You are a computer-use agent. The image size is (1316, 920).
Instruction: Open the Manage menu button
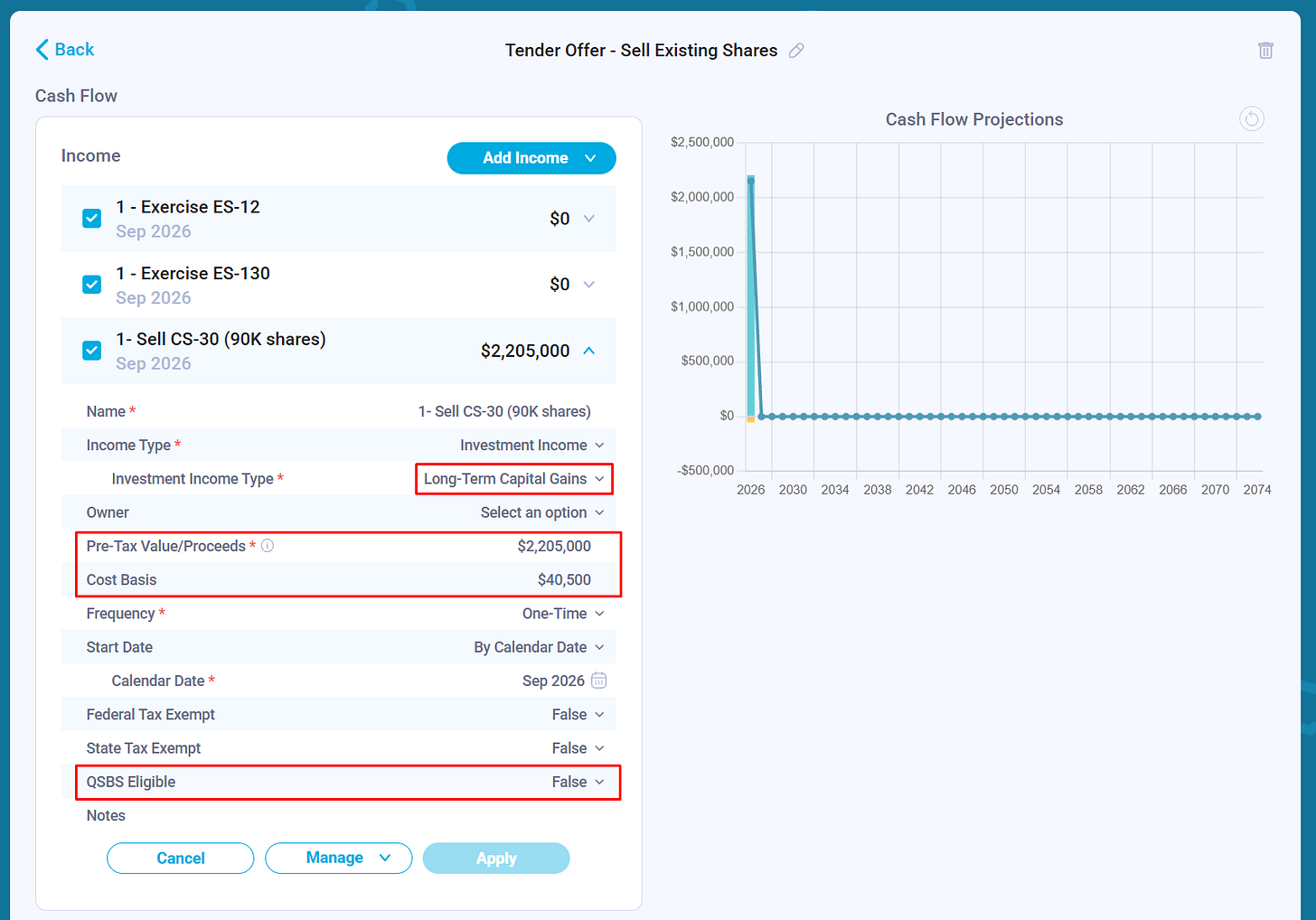[339, 858]
